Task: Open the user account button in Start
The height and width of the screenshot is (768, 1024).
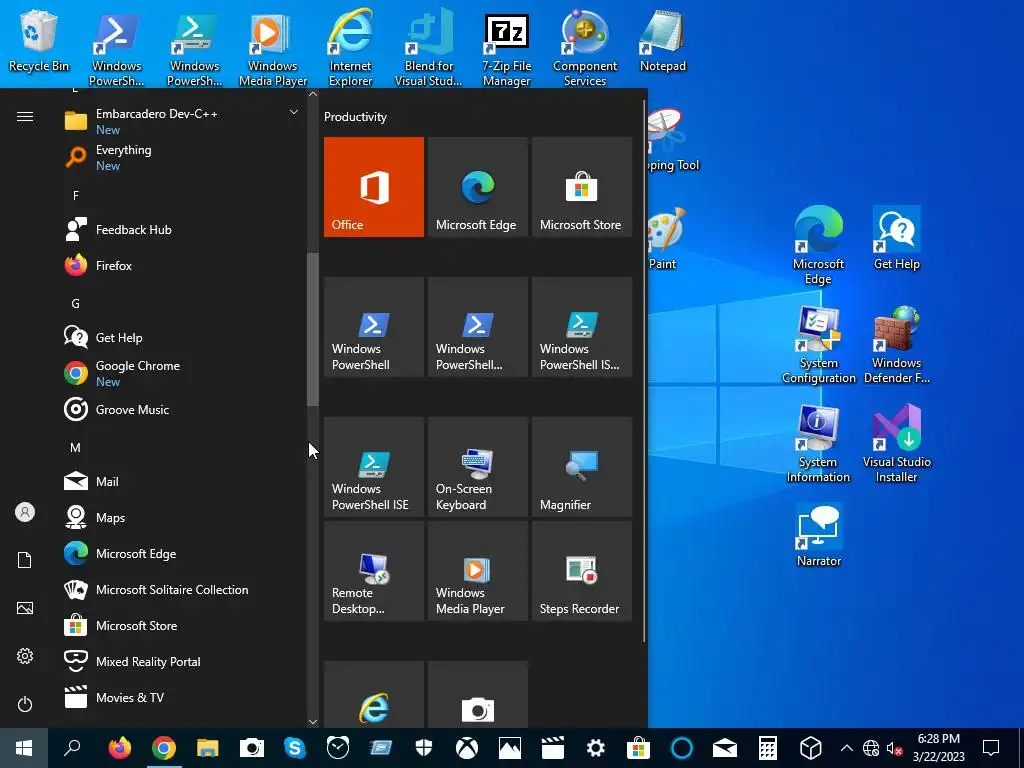Action: [x=25, y=512]
